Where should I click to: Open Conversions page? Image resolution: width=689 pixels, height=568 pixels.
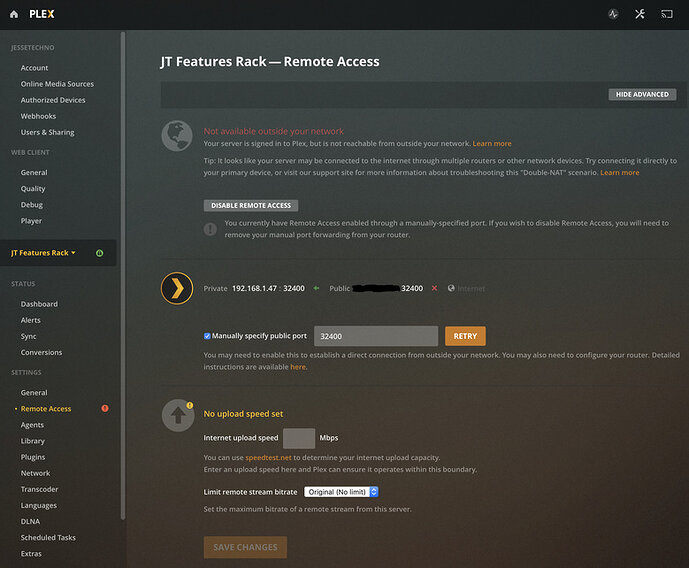pos(41,352)
